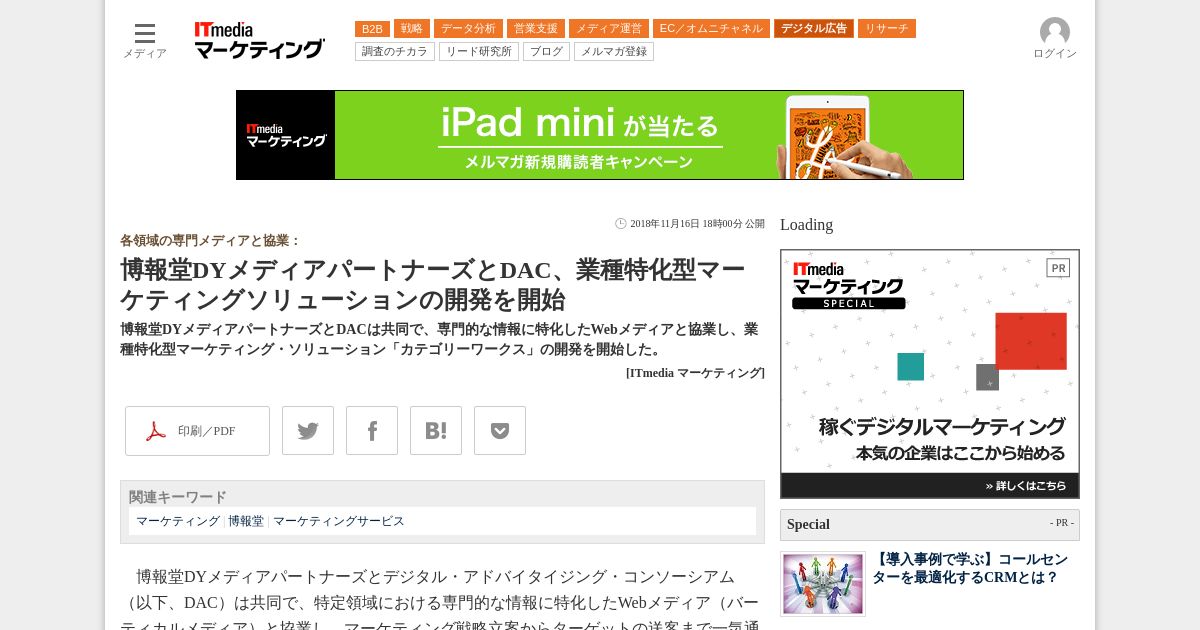Click the 印刷／PDF button
The width and height of the screenshot is (1200, 630).
point(197,431)
